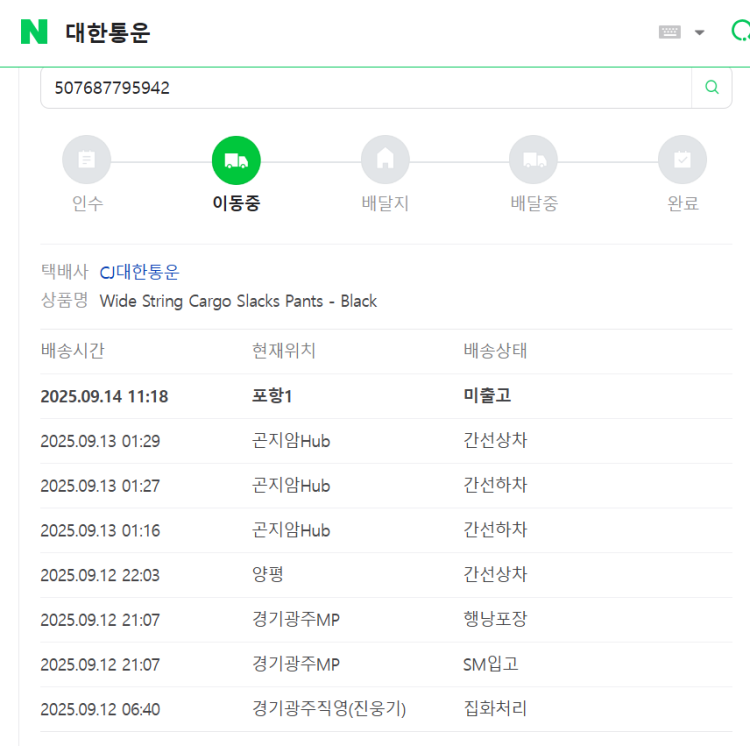Image resolution: width=750 pixels, height=746 pixels.
Task: Click the 택배사 label
Action: pyautogui.click(x=65, y=272)
